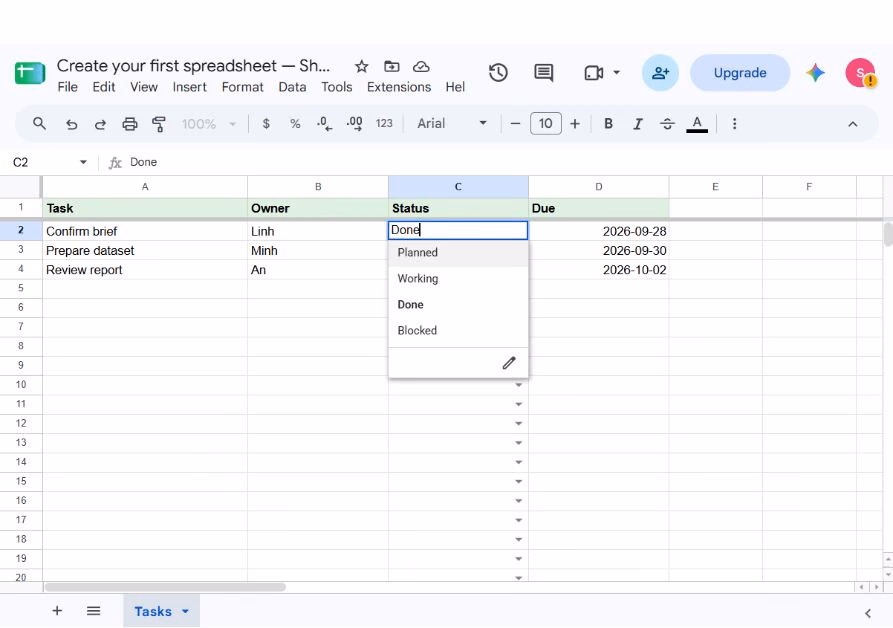This screenshot has height=628, width=893.
Task: Select the Working status option
Action: coord(458,278)
